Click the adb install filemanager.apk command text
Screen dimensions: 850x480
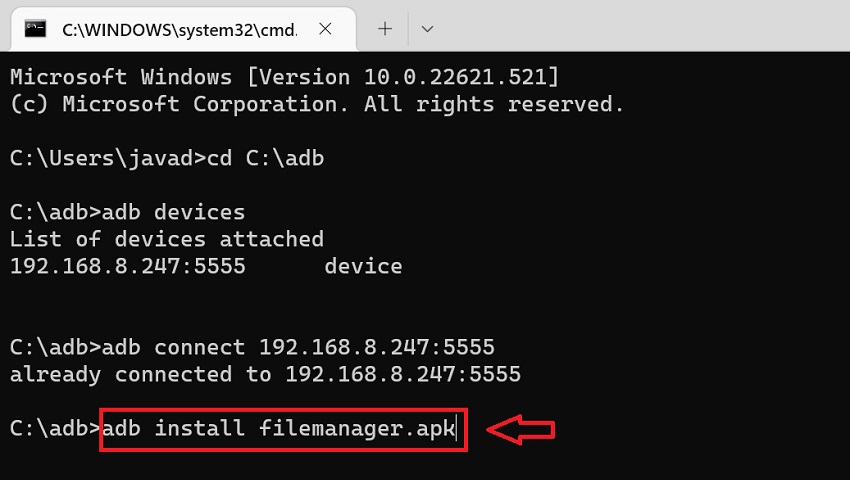279,428
